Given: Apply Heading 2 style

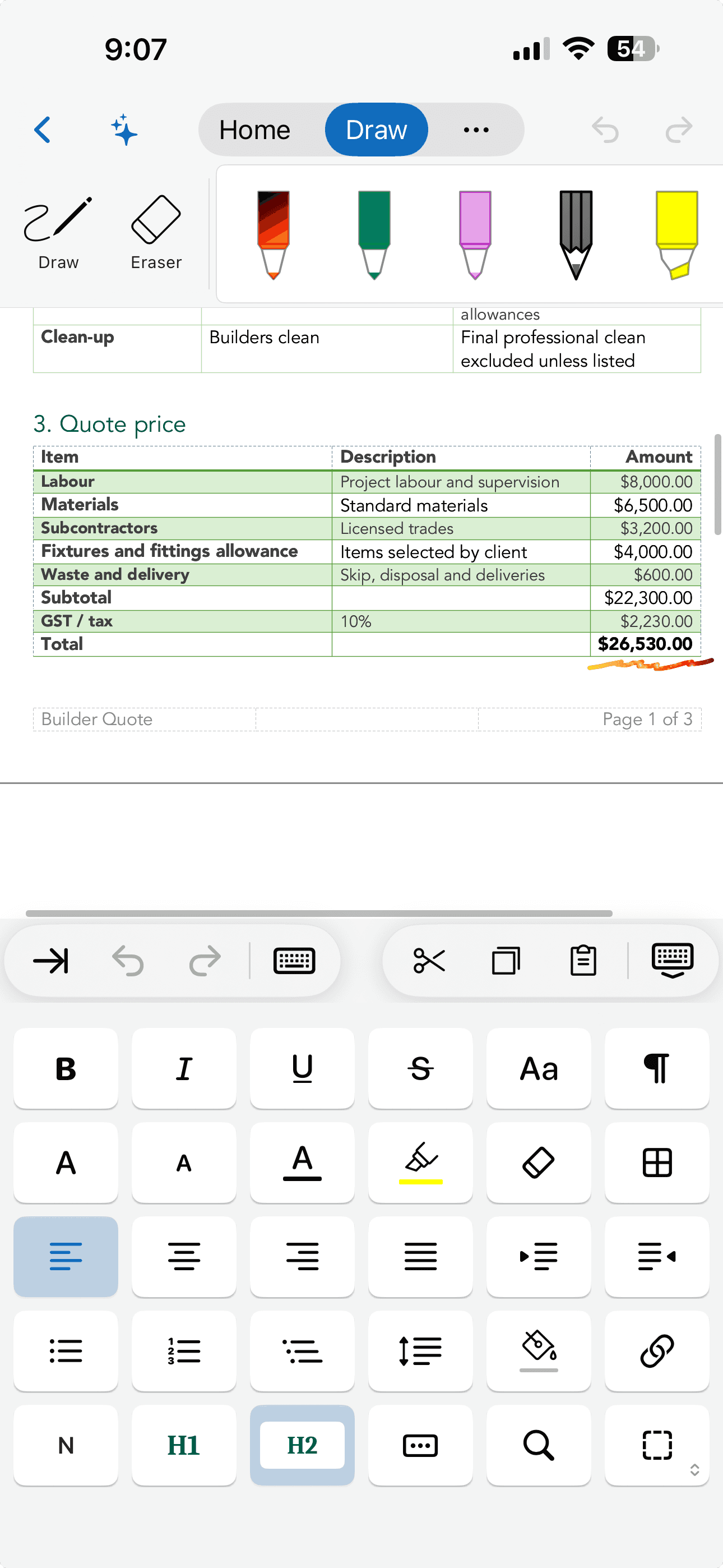Looking at the screenshot, I should click(303, 1446).
